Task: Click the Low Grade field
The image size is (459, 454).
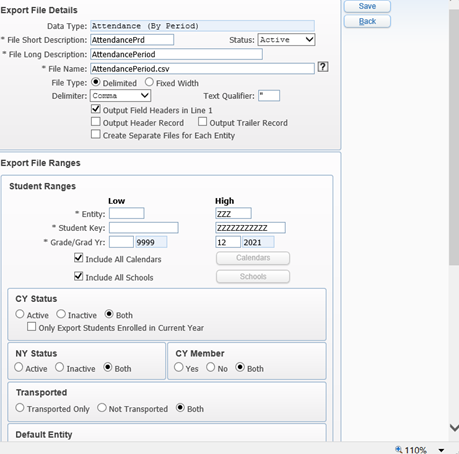Action: (x=121, y=242)
